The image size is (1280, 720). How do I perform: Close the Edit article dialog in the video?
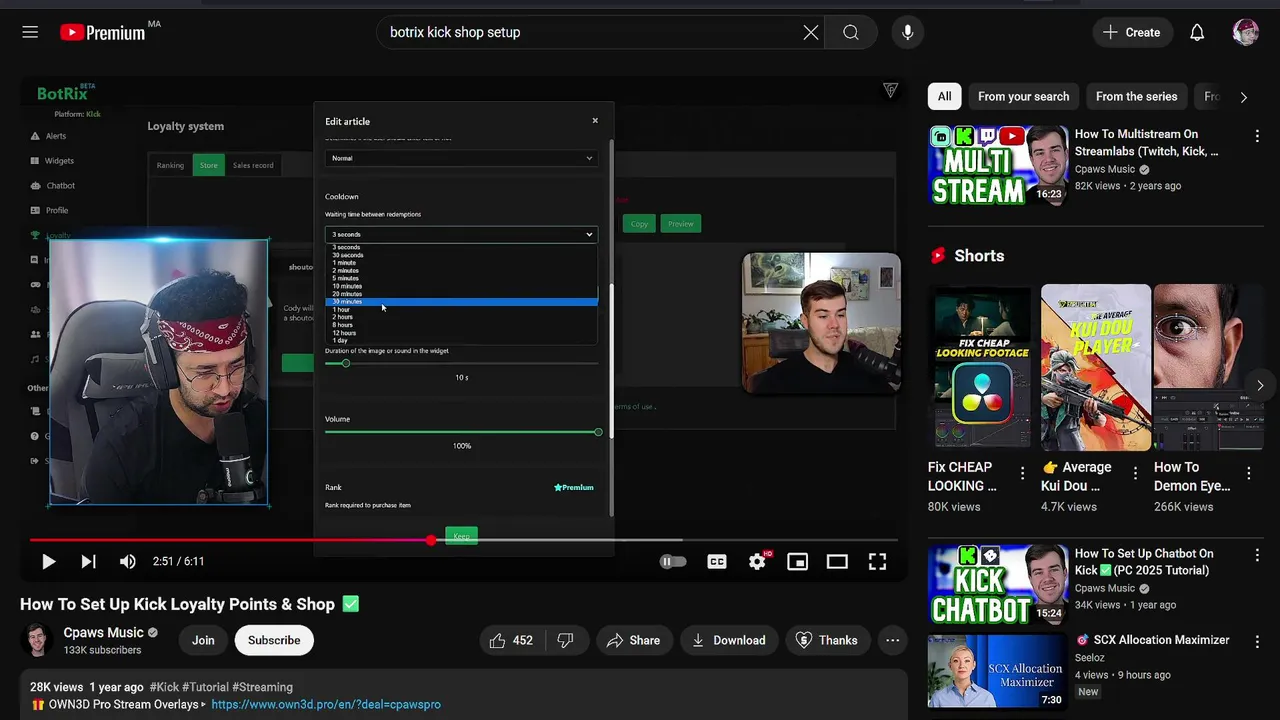click(595, 120)
